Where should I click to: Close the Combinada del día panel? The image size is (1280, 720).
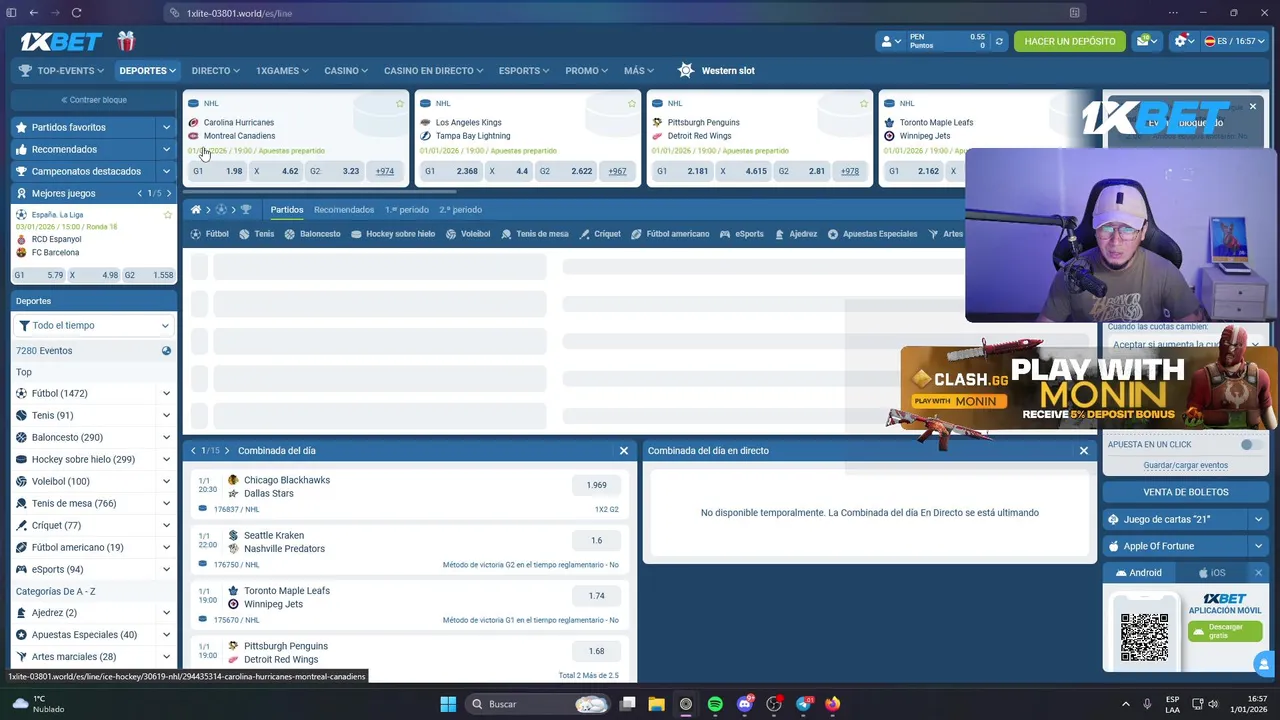pyautogui.click(x=624, y=451)
